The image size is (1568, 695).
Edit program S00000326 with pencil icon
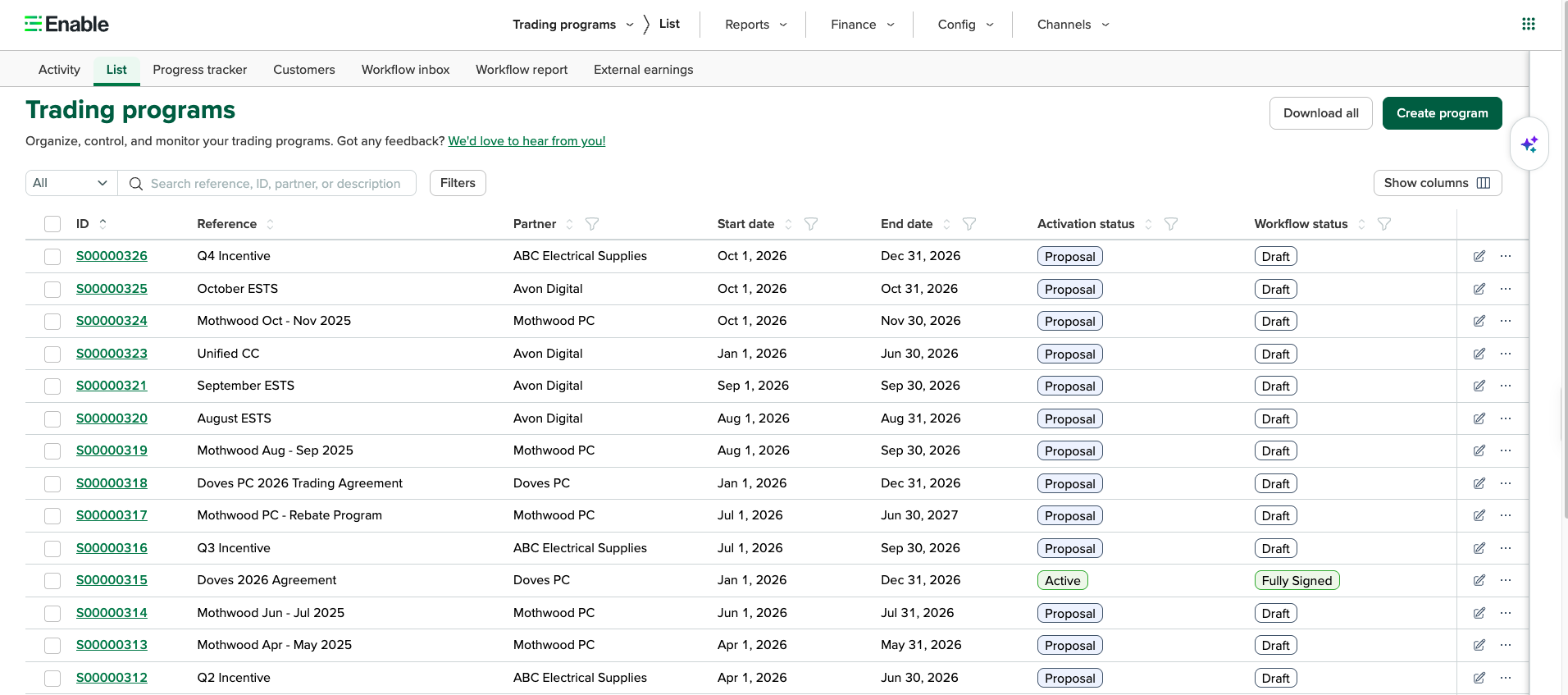coord(1479,256)
